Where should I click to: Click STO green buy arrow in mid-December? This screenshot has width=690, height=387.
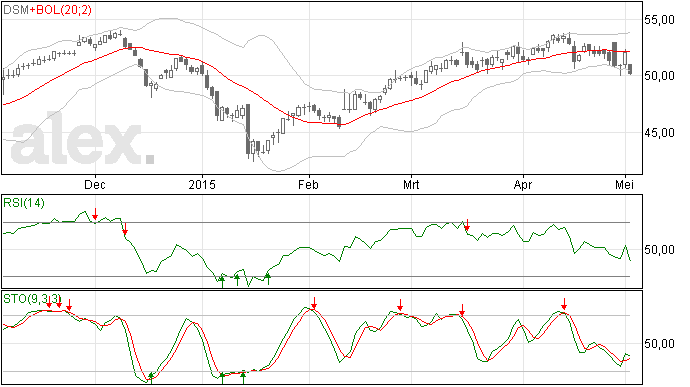point(151,378)
